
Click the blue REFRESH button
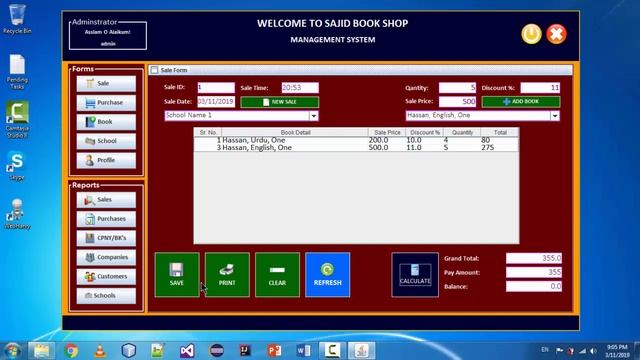point(327,275)
